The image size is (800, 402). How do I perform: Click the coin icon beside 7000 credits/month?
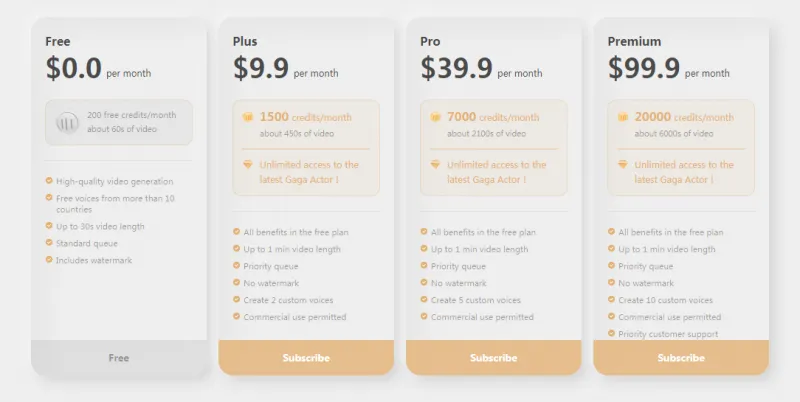tap(435, 117)
